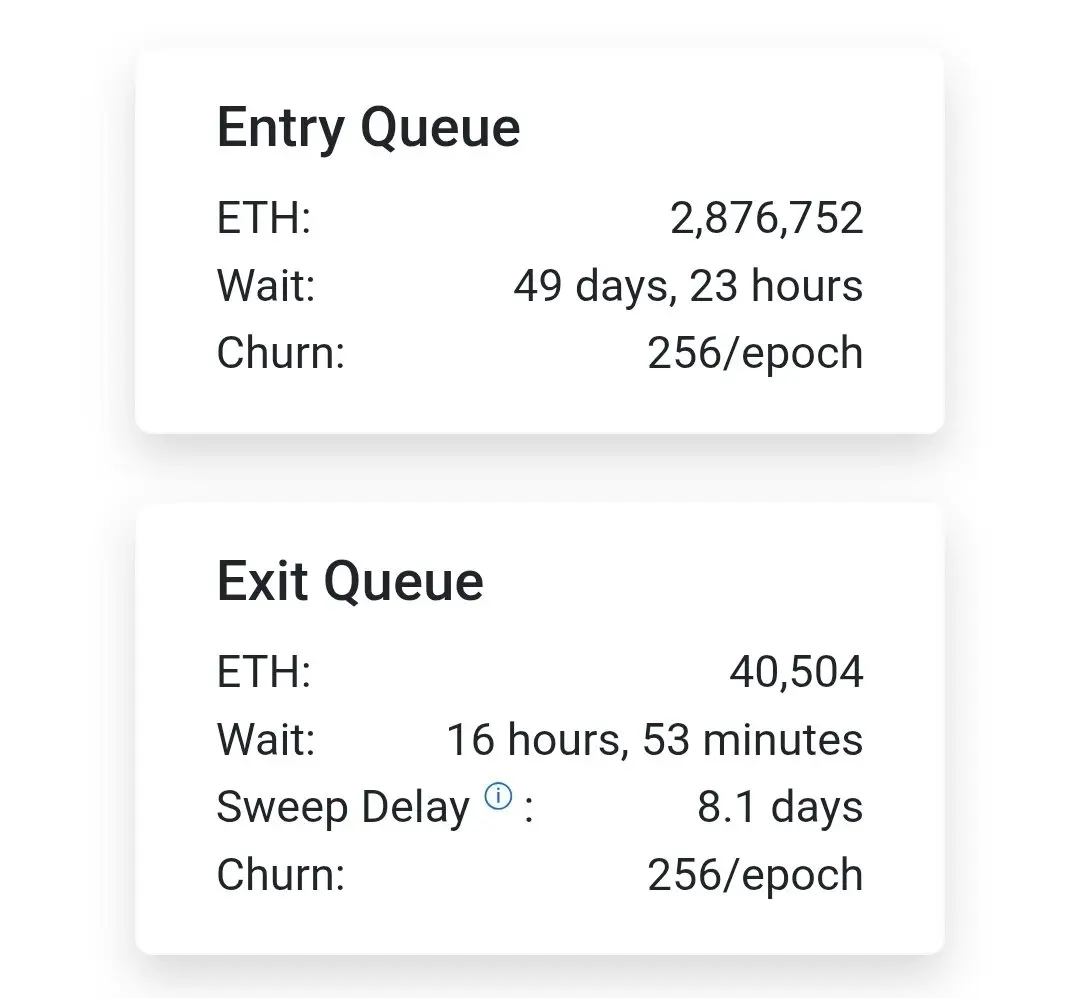Image resolution: width=1080 pixels, height=998 pixels.
Task: Click the Entry Queue ETH value 2,876,752
Action: [x=766, y=218]
